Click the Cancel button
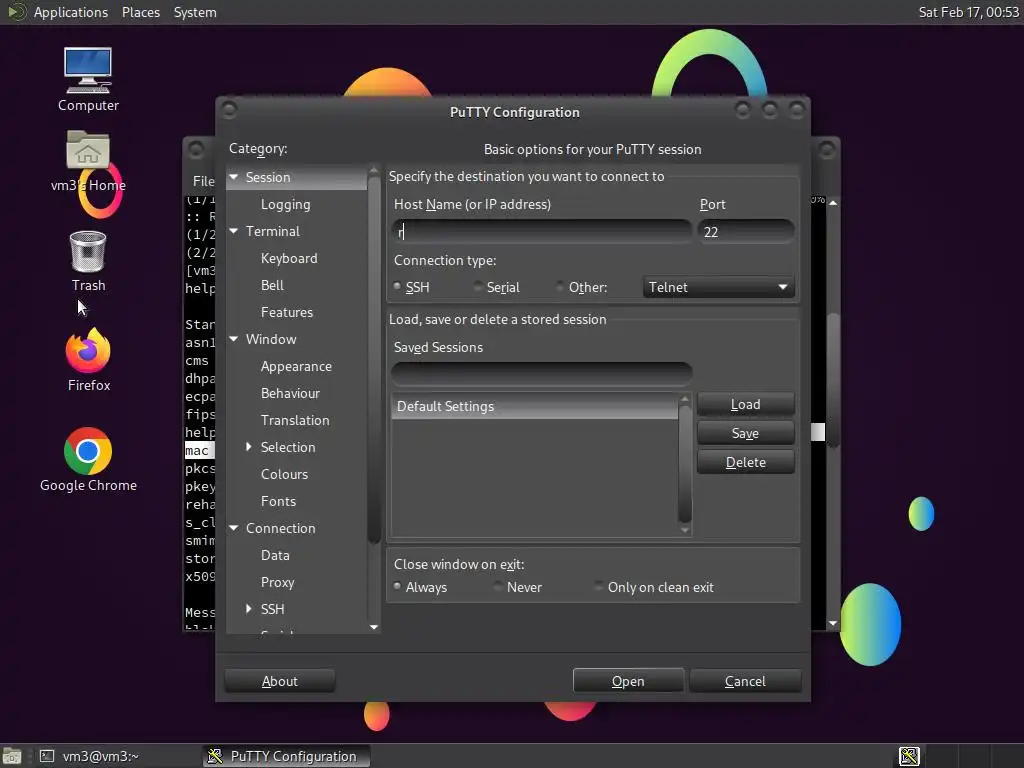Image resolution: width=1024 pixels, height=768 pixels. 745,680
